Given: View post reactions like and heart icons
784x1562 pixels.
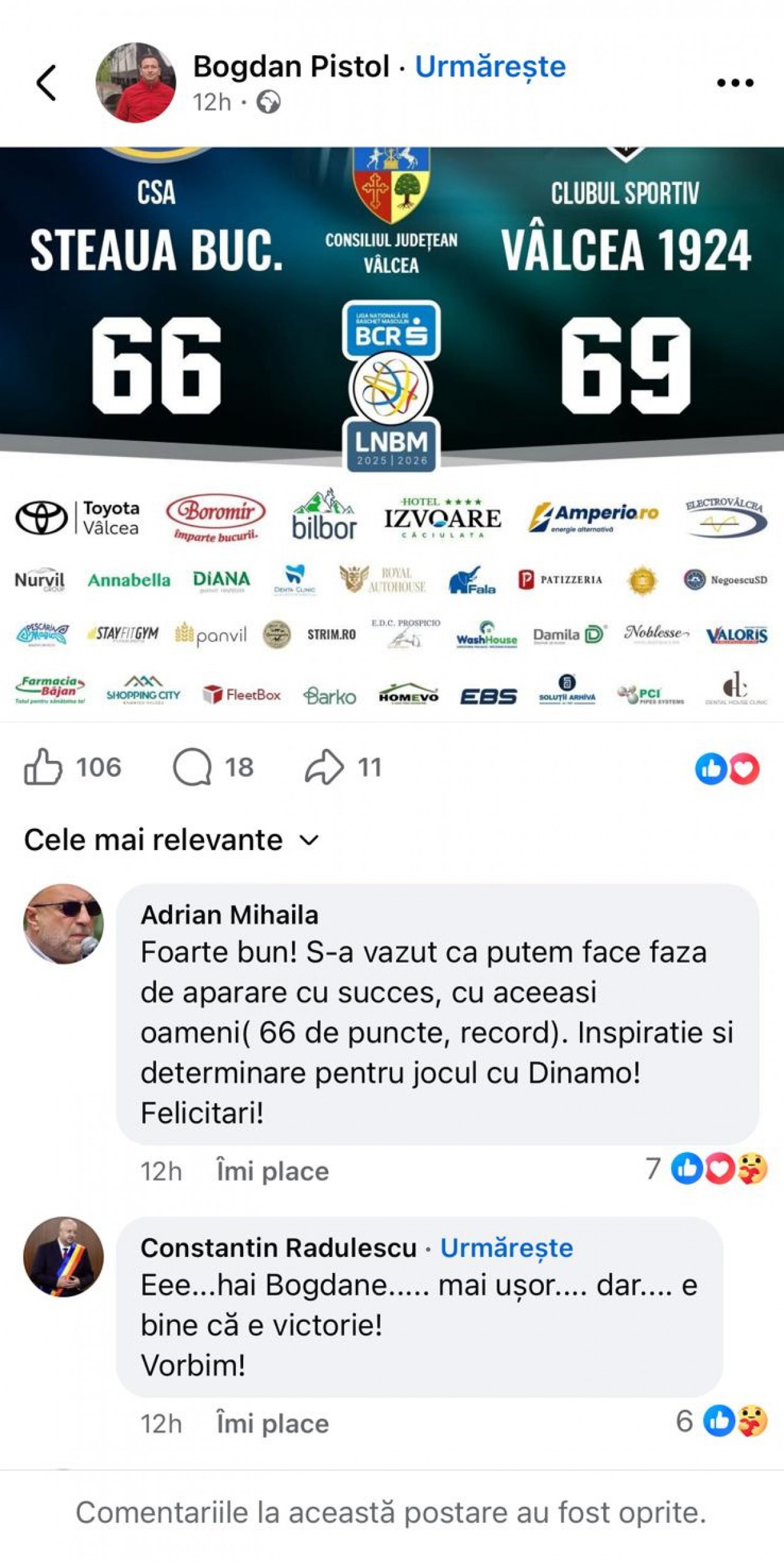Looking at the screenshot, I should 727,768.
